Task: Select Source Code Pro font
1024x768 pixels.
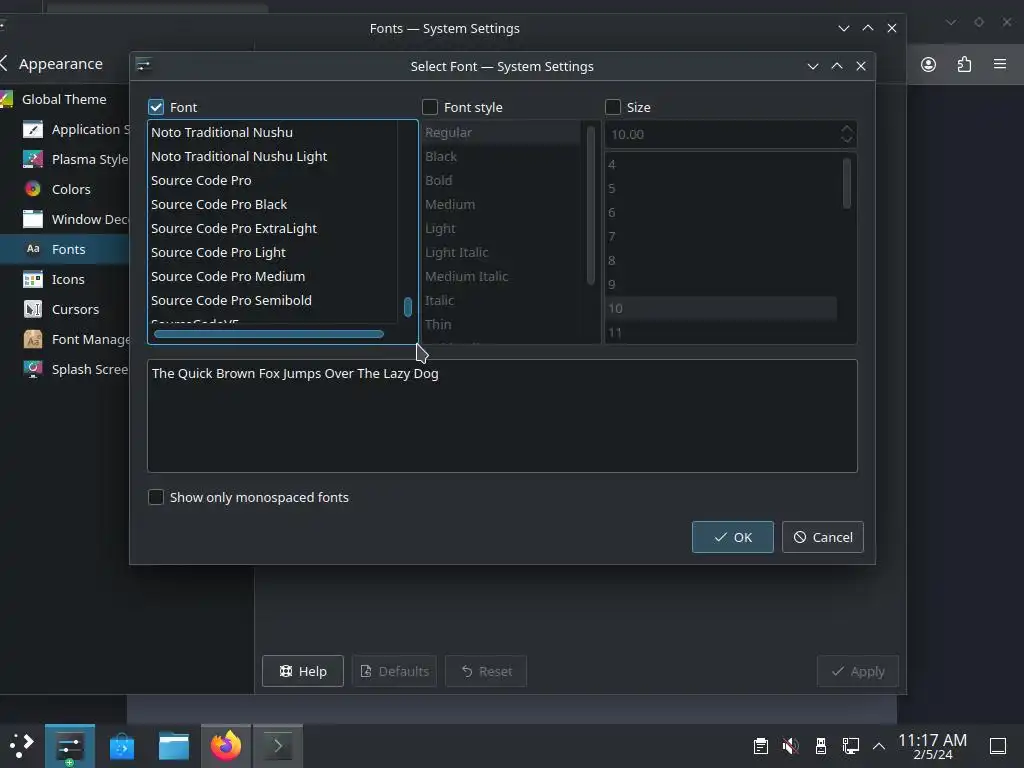Action: click(273, 180)
